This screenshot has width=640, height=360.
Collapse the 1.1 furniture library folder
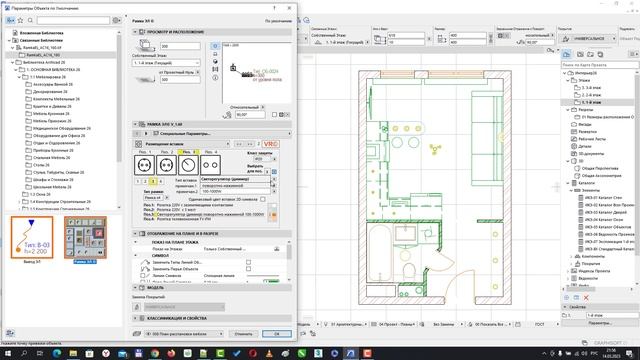[19, 77]
